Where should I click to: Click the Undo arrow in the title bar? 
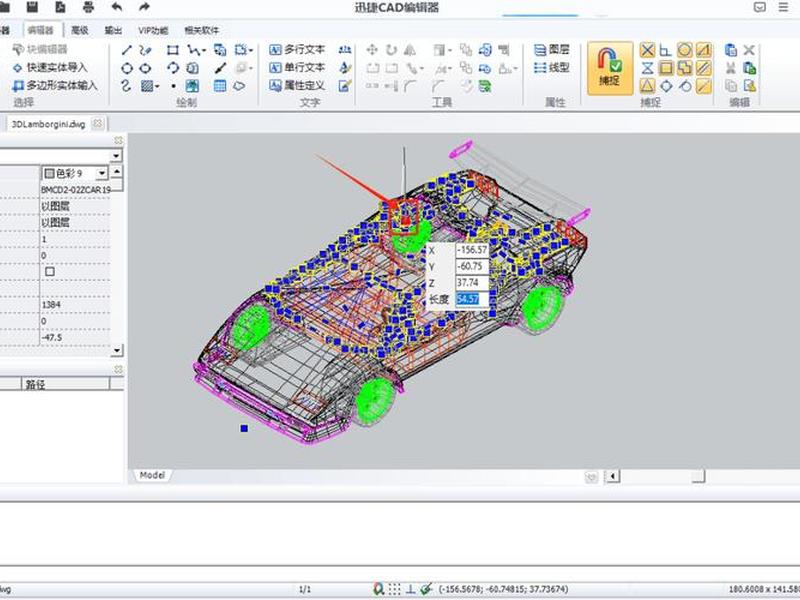117,7
